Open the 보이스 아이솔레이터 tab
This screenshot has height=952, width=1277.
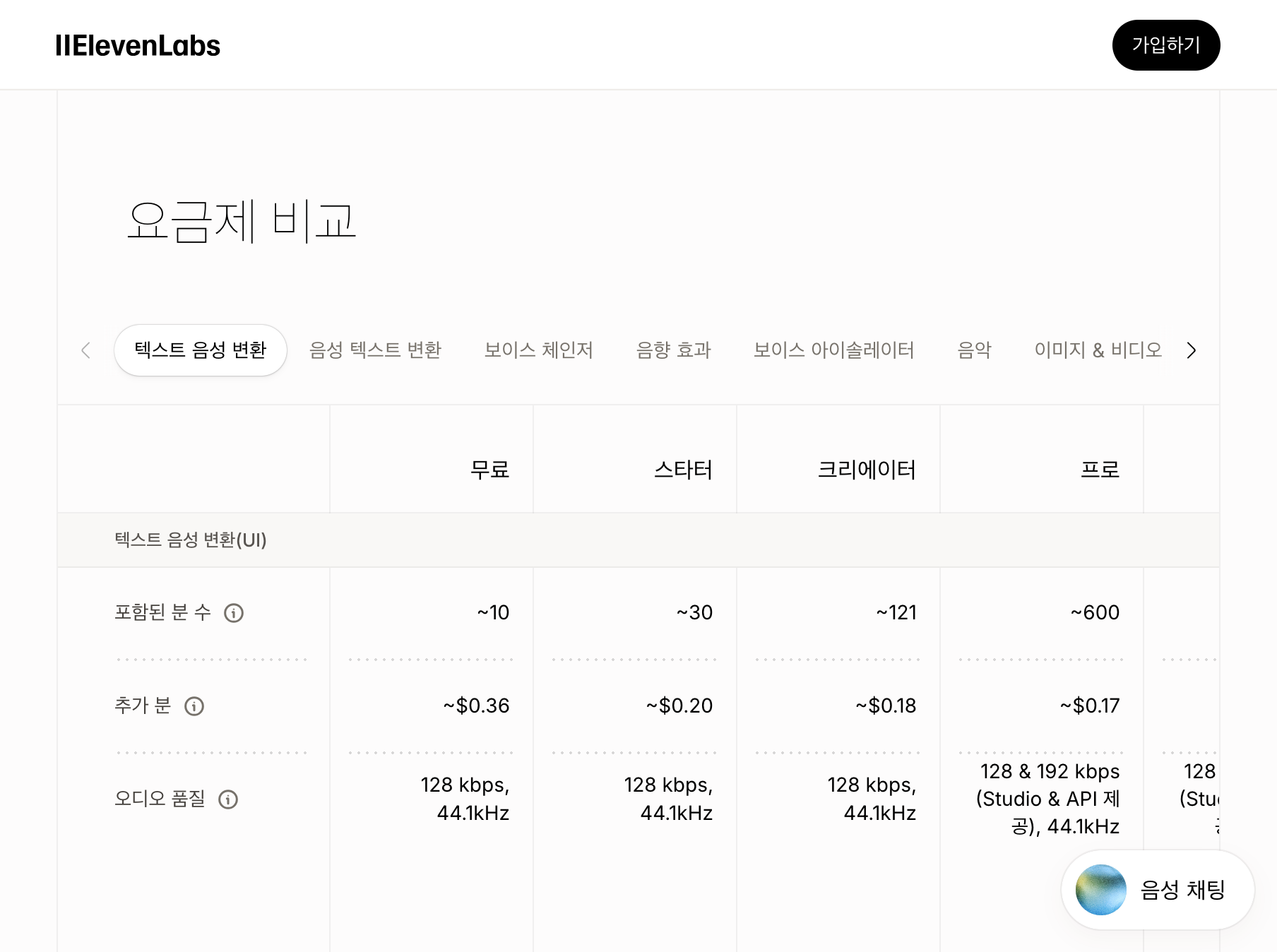834,350
